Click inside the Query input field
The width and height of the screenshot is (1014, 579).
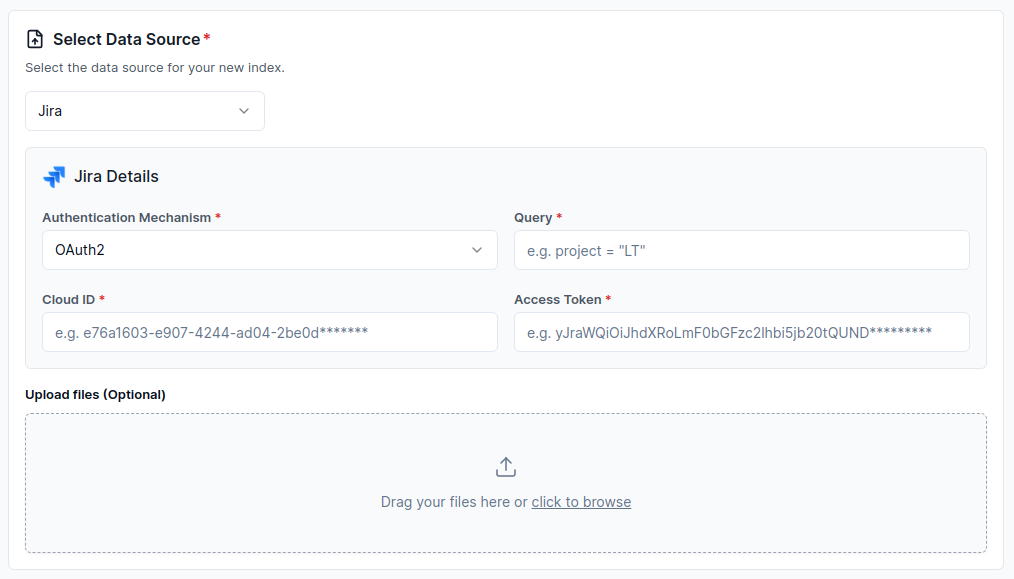click(740, 249)
